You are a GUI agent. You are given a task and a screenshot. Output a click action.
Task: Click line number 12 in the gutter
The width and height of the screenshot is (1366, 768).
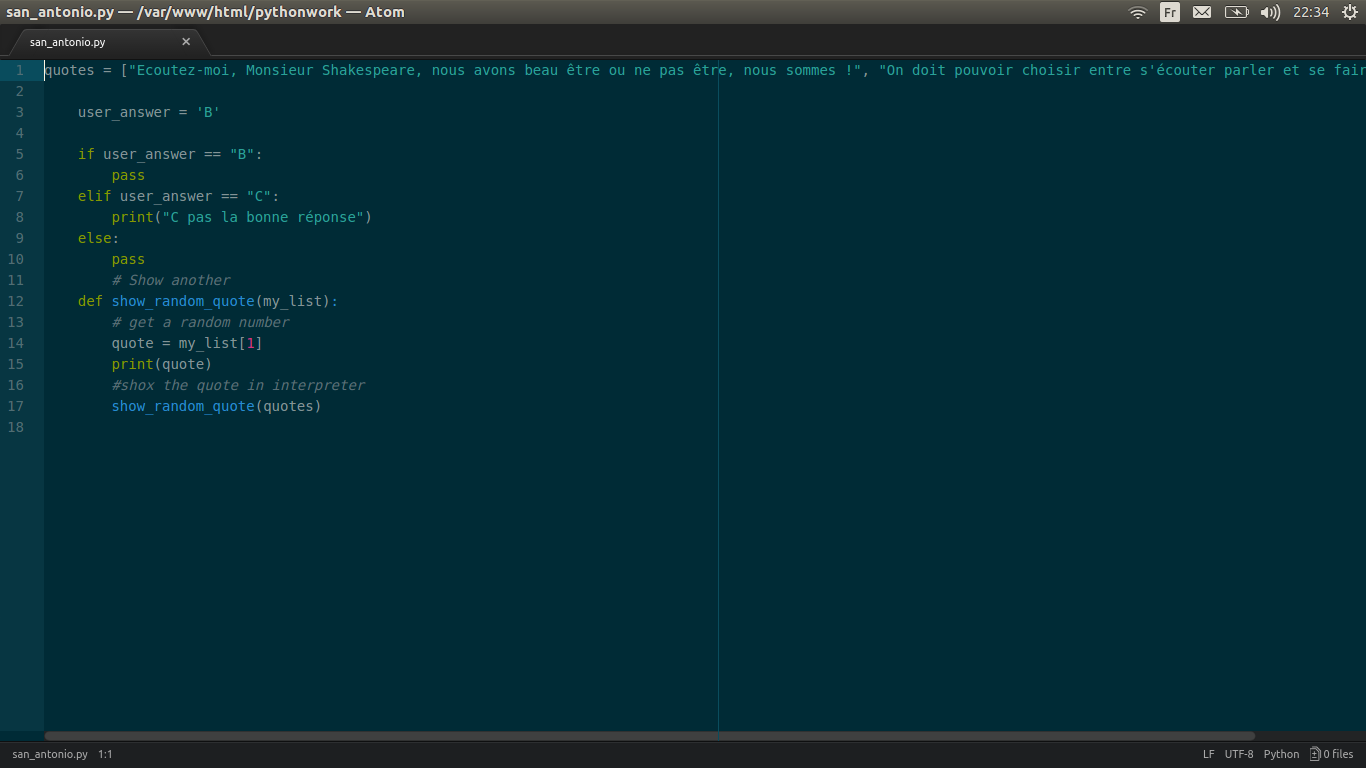tap(16, 301)
